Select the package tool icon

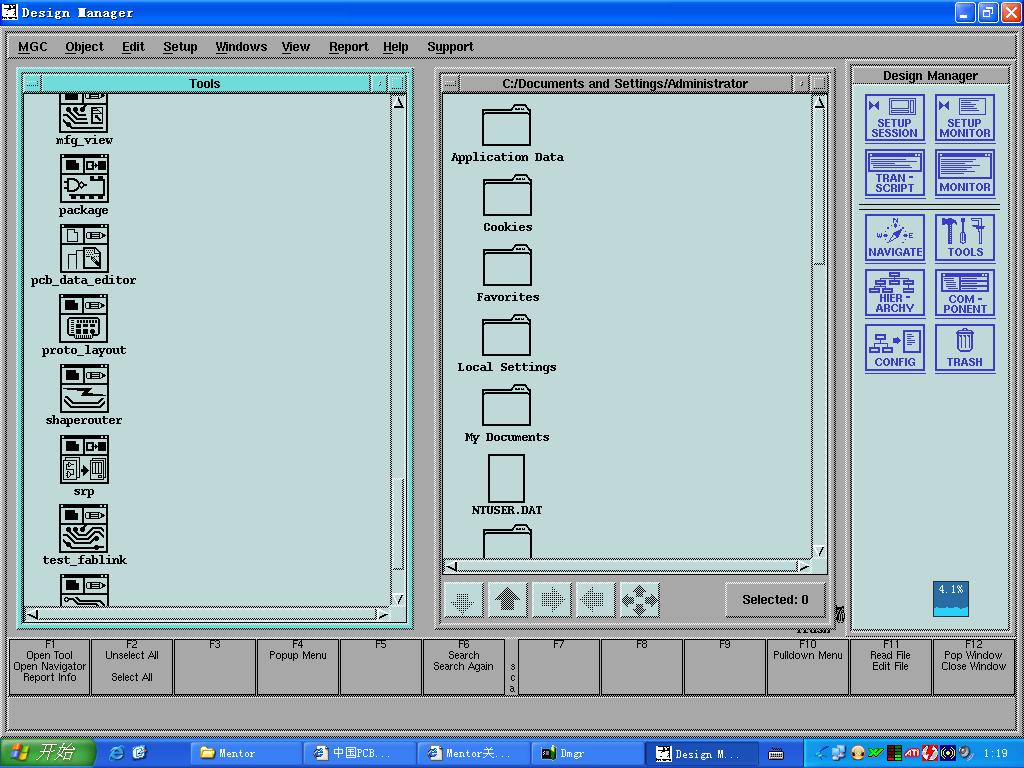(84, 178)
